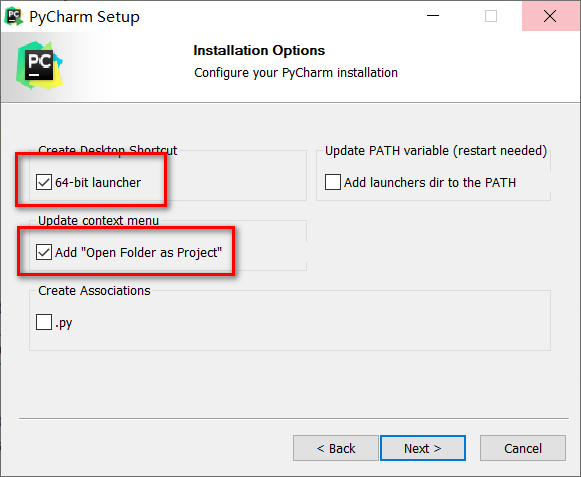Click the PyCharm icon in the title bar
The width and height of the screenshot is (581, 477).
coord(14,17)
